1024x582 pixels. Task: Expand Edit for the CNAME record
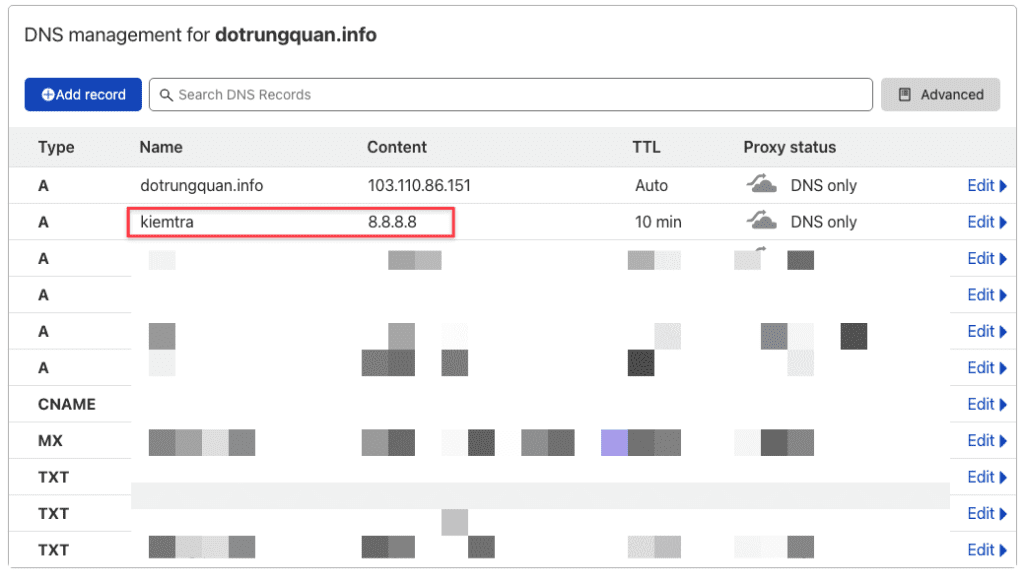click(x=986, y=404)
